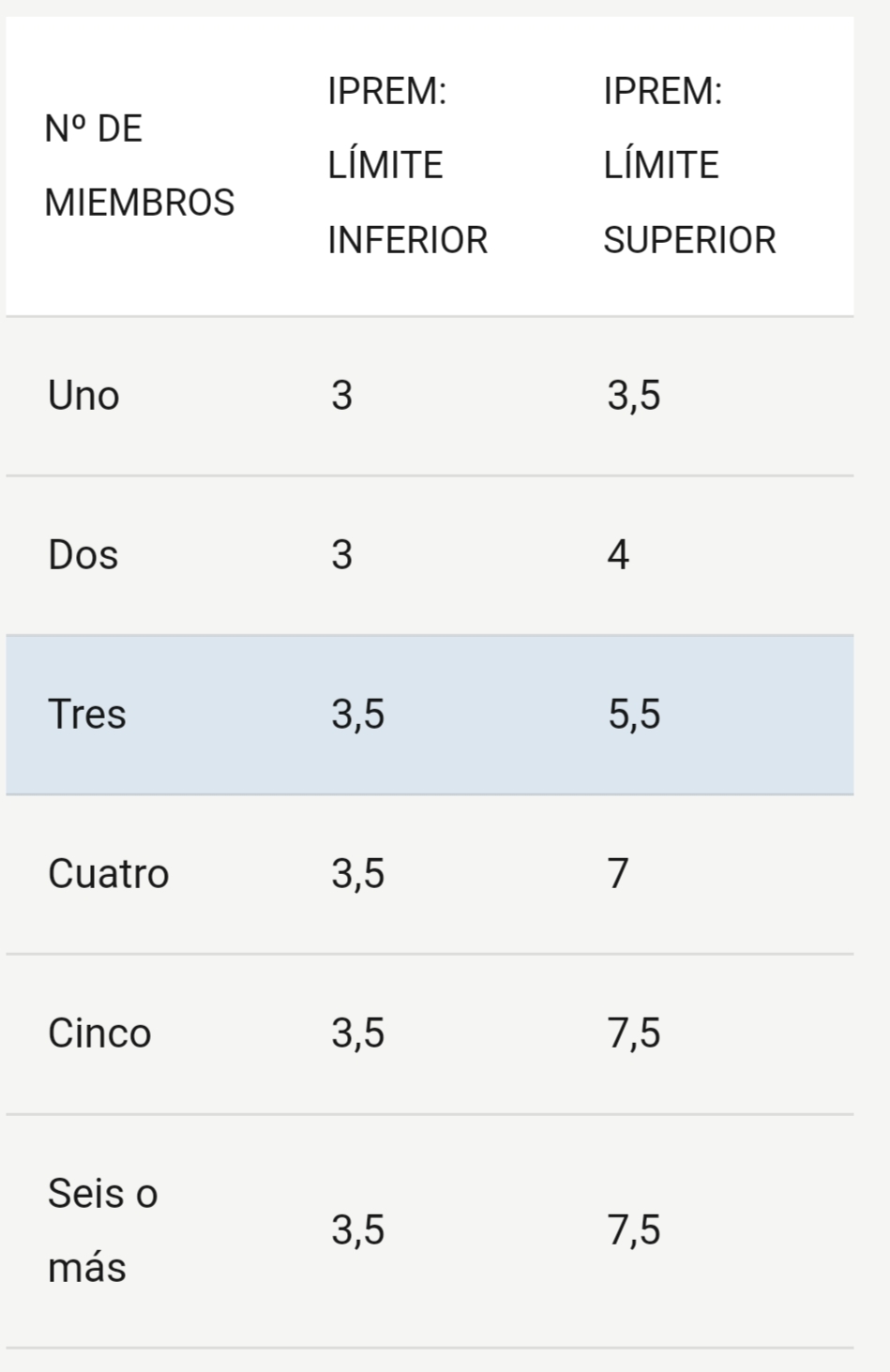The height and width of the screenshot is (1372, 890).
Task: Click the lower limit 3,5 for Seis o más
Action: coord(357,1230)
